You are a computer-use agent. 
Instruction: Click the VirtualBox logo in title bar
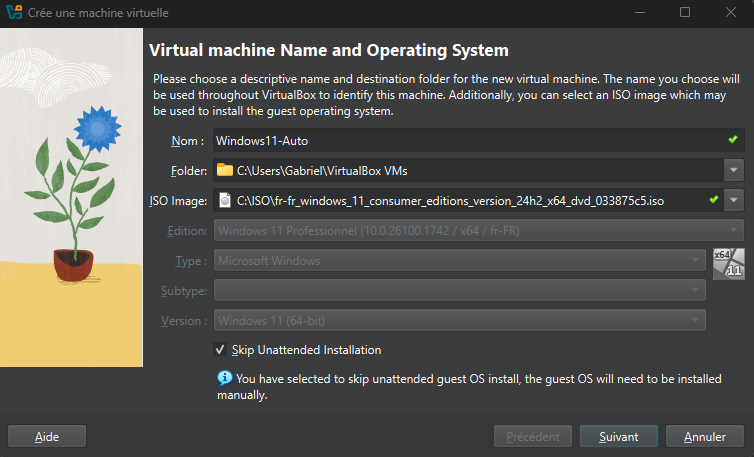pyautogui.click(x=14, y=12)
